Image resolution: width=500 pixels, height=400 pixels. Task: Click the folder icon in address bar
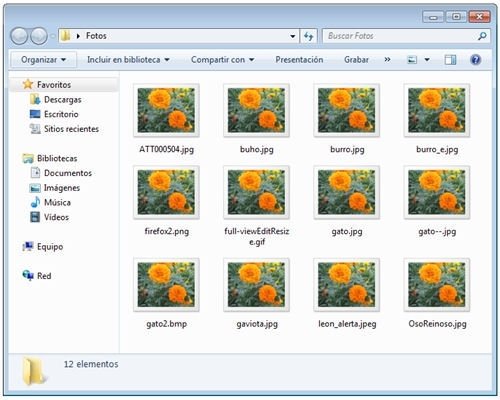(x=66, y=36)
